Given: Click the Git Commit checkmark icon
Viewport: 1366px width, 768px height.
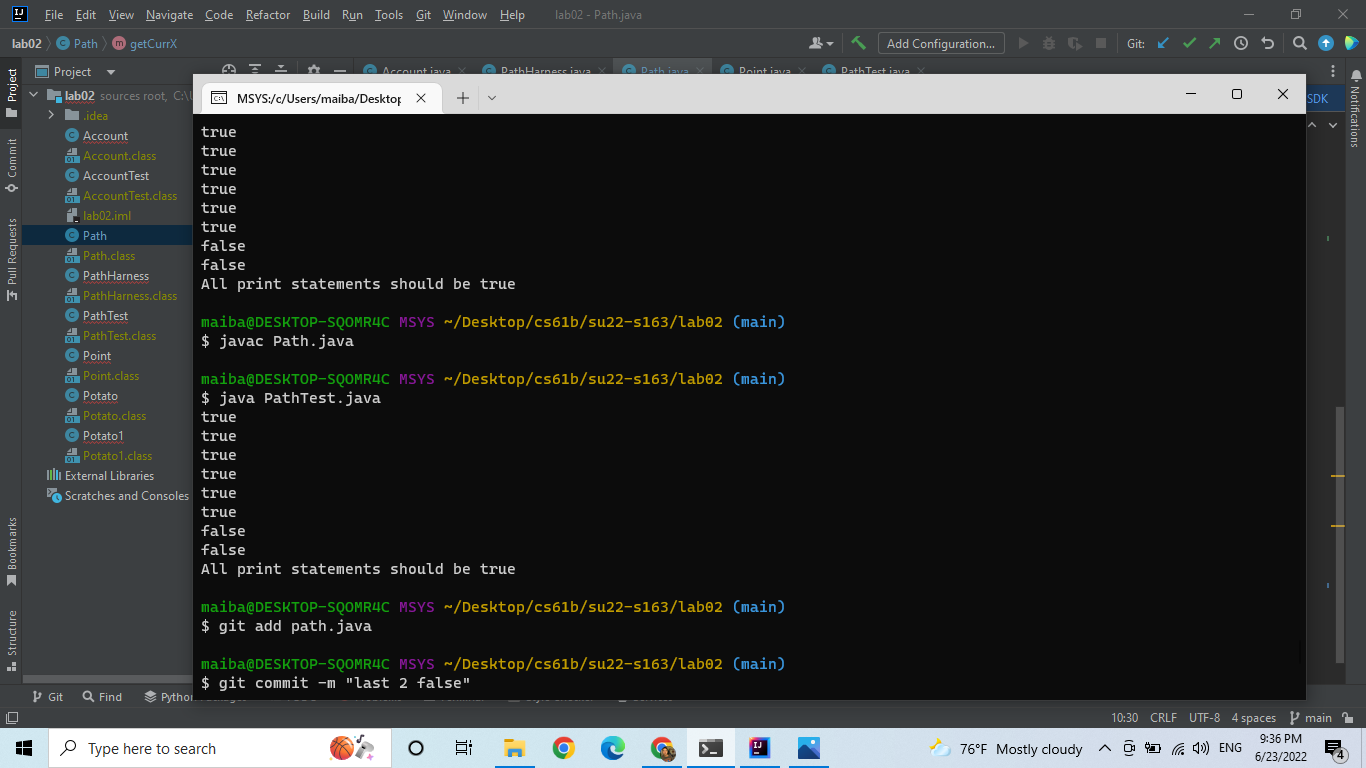Looking at the screenshot, I should (x=1189, y=43).
